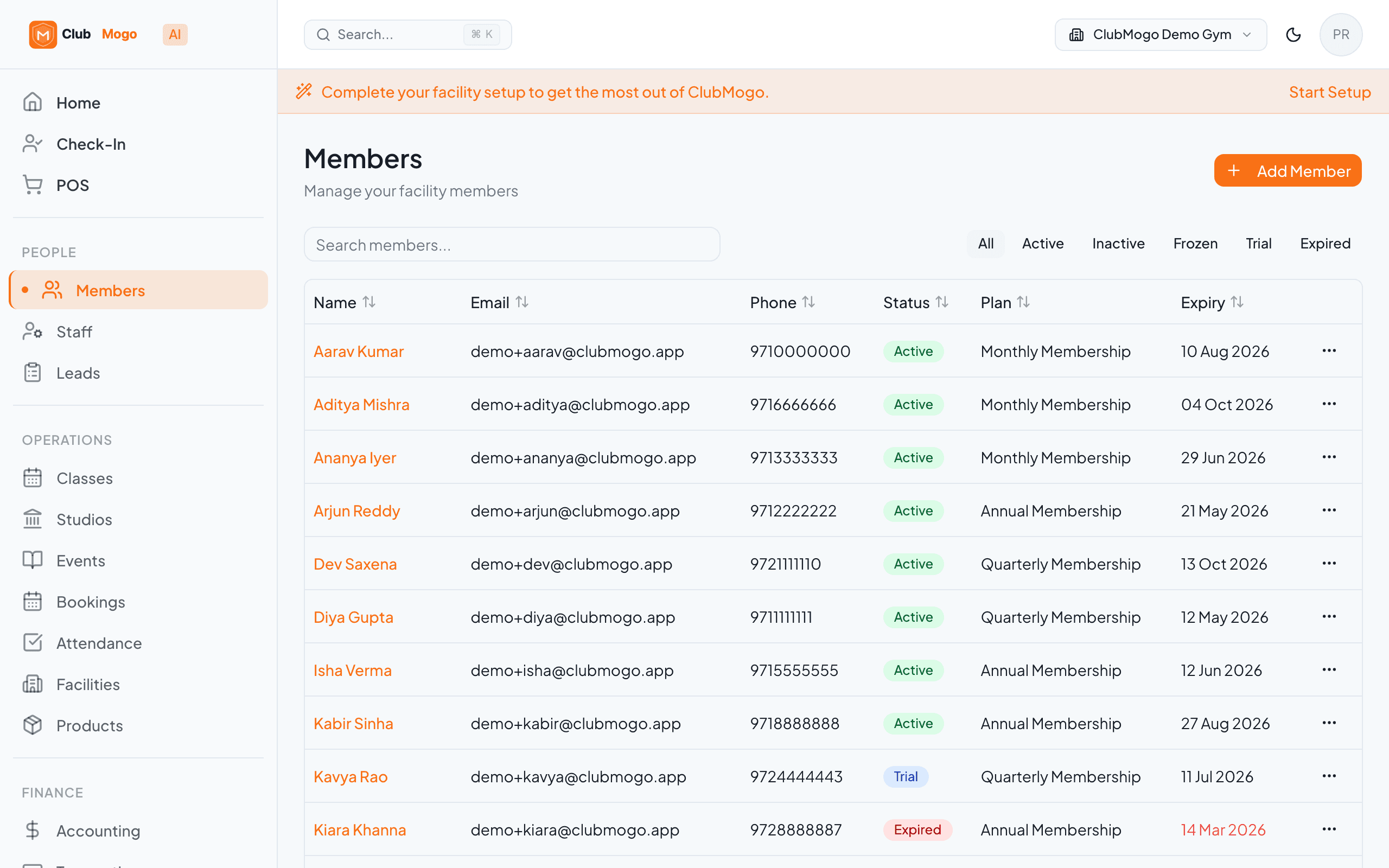Open actions menu for Diya Gupta
1389x868 pixels.
click(1329, 617)
